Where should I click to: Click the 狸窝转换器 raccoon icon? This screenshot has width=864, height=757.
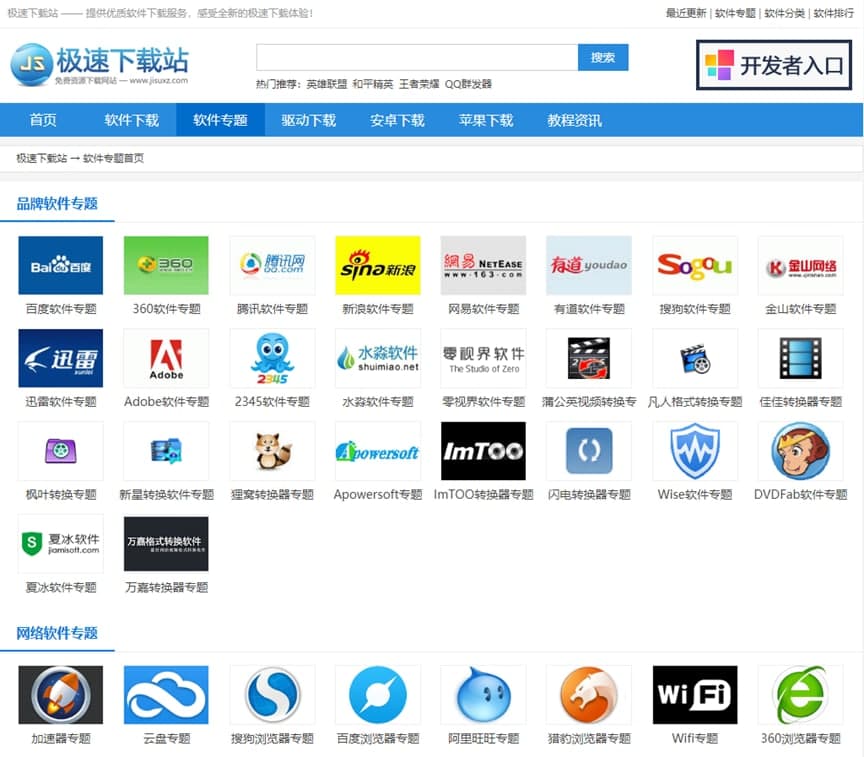[x=272, y=451]
